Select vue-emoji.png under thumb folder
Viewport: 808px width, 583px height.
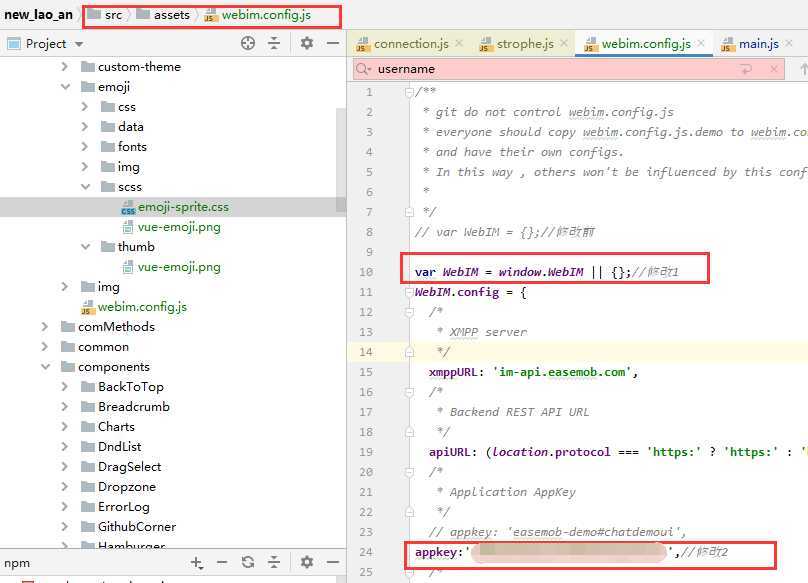179,267
